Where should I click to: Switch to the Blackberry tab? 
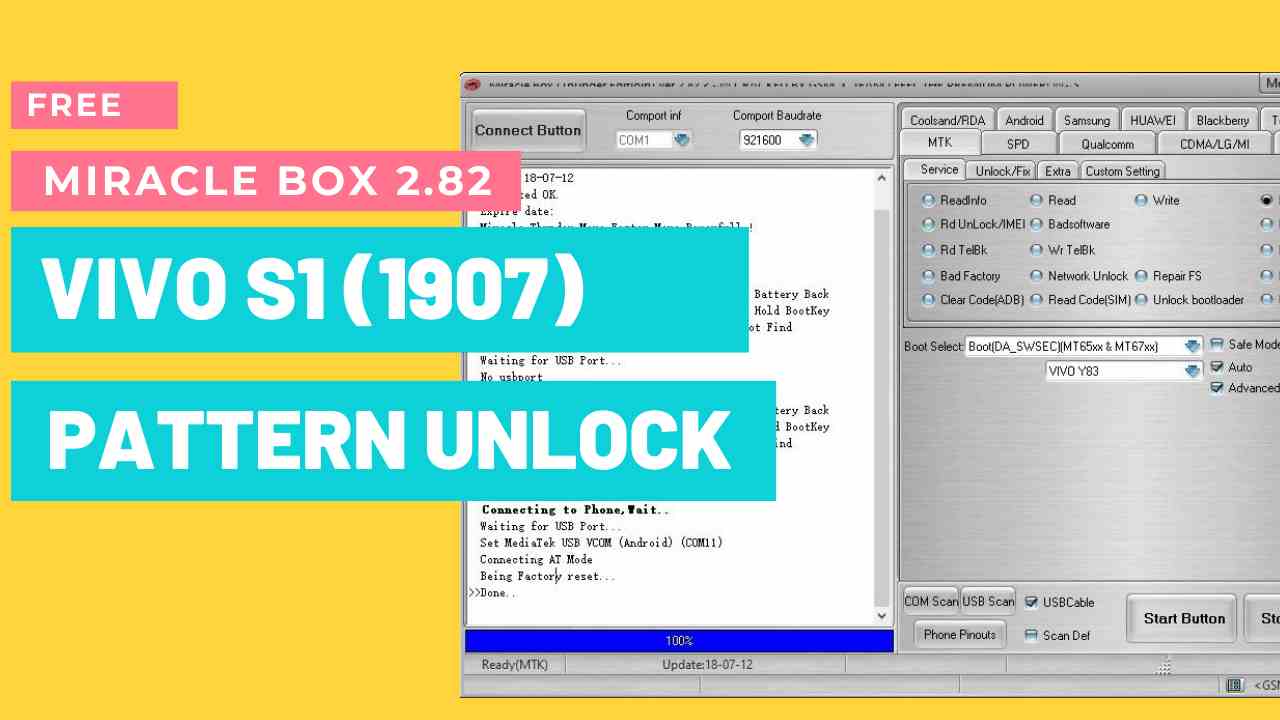(1222, 120)
